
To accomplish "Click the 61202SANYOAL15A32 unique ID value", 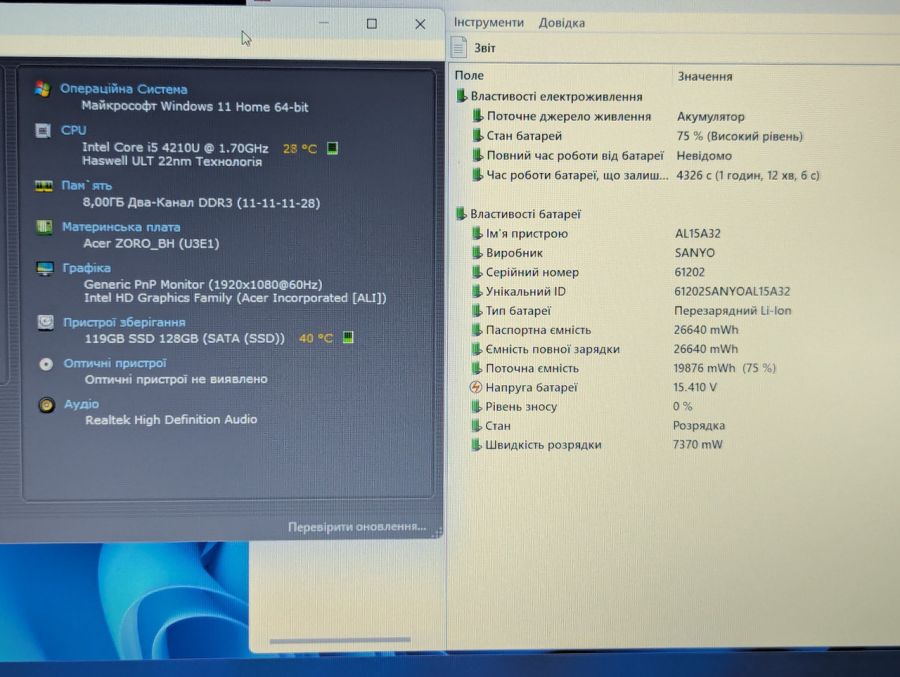I will pos(732,291).
